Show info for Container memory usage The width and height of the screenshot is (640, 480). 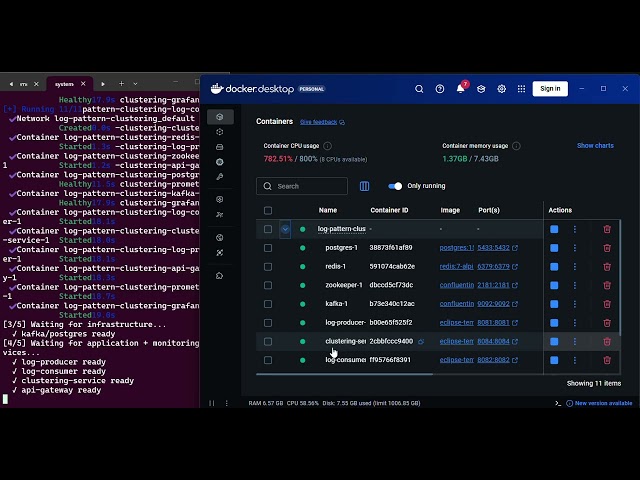click(516, 146)
